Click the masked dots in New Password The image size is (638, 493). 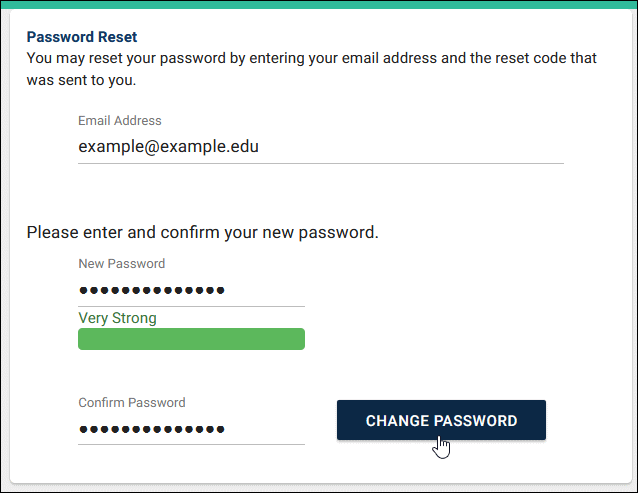coord(151,291)
